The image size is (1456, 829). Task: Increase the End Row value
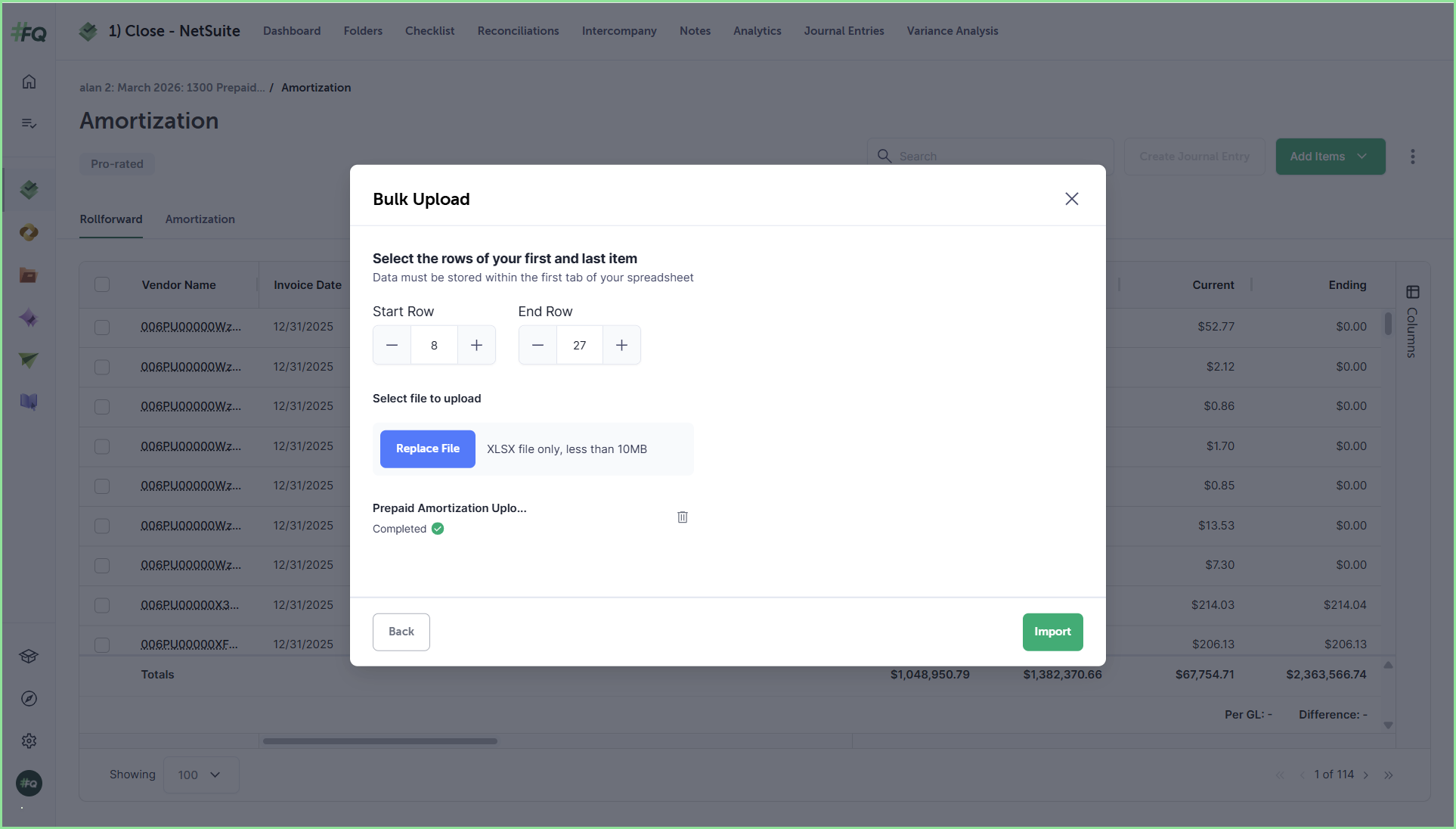(621, 345)
